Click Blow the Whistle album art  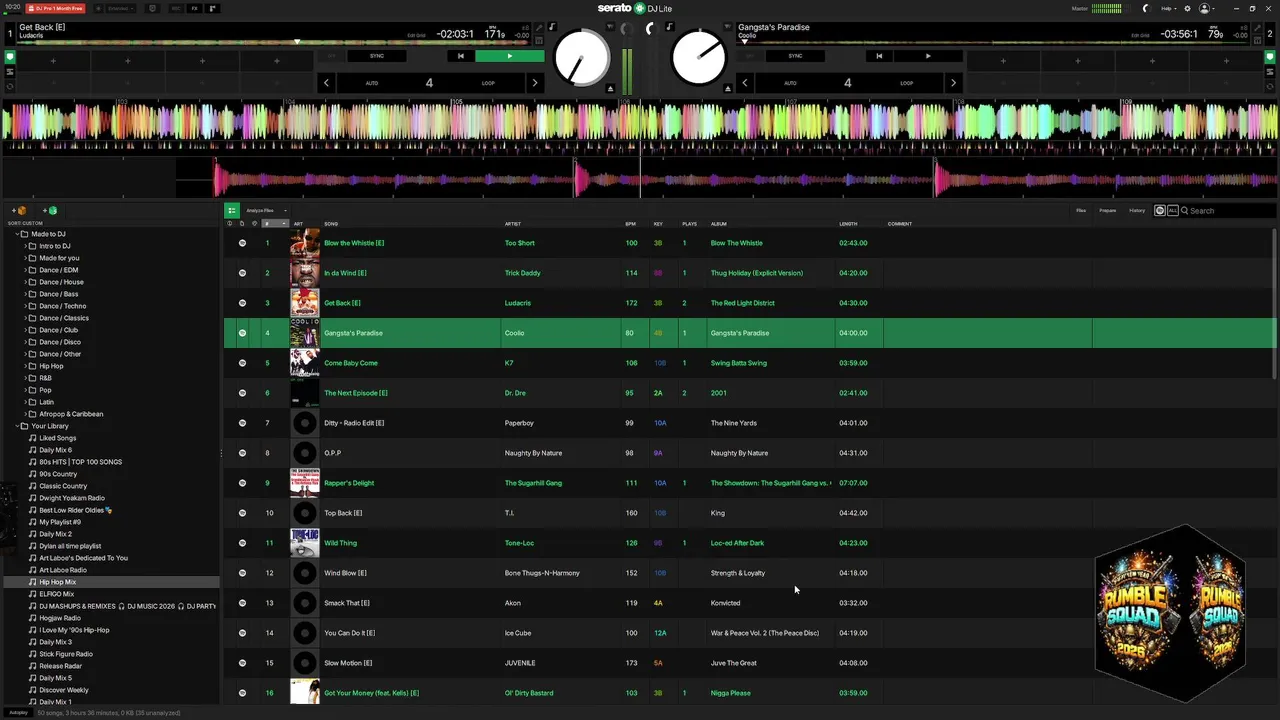point(305,243)
